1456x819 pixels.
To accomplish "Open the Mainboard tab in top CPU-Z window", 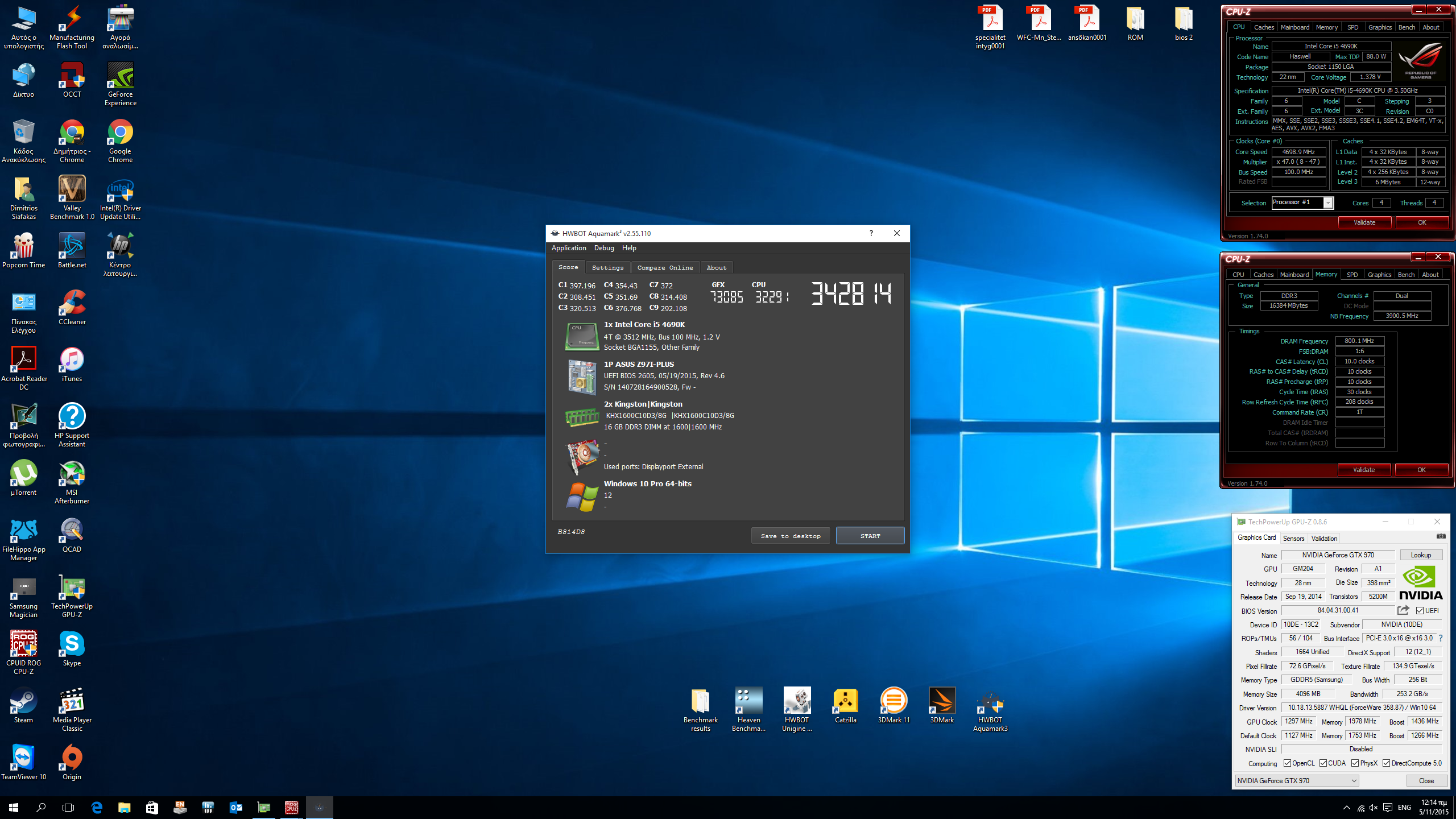I will click(1295, 27).
